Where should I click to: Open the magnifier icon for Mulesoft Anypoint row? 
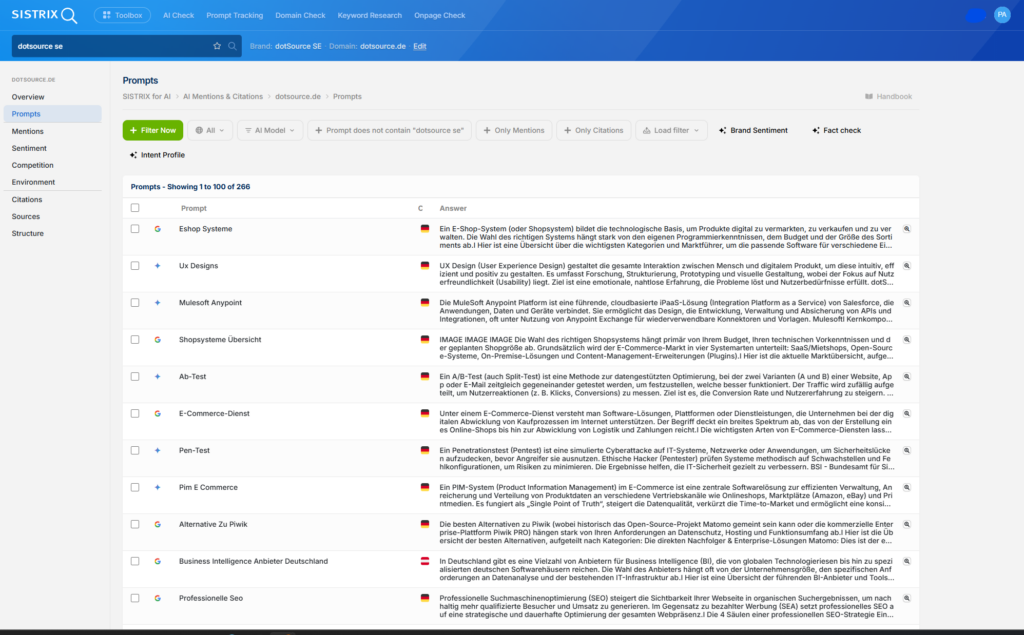(x=906, y=303)
